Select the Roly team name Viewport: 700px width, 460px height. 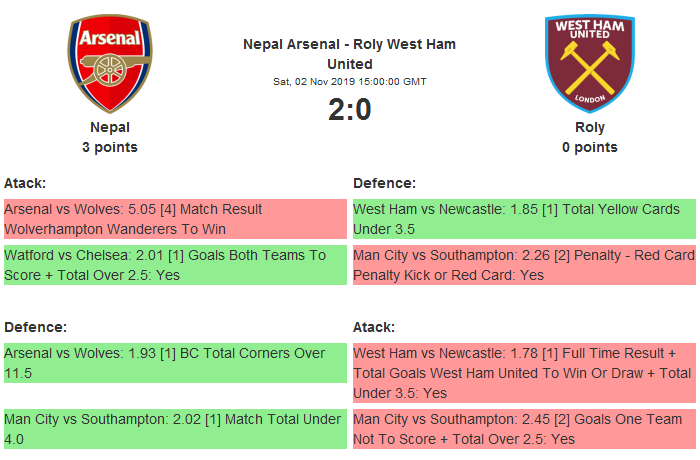click(x=589, y=127)
